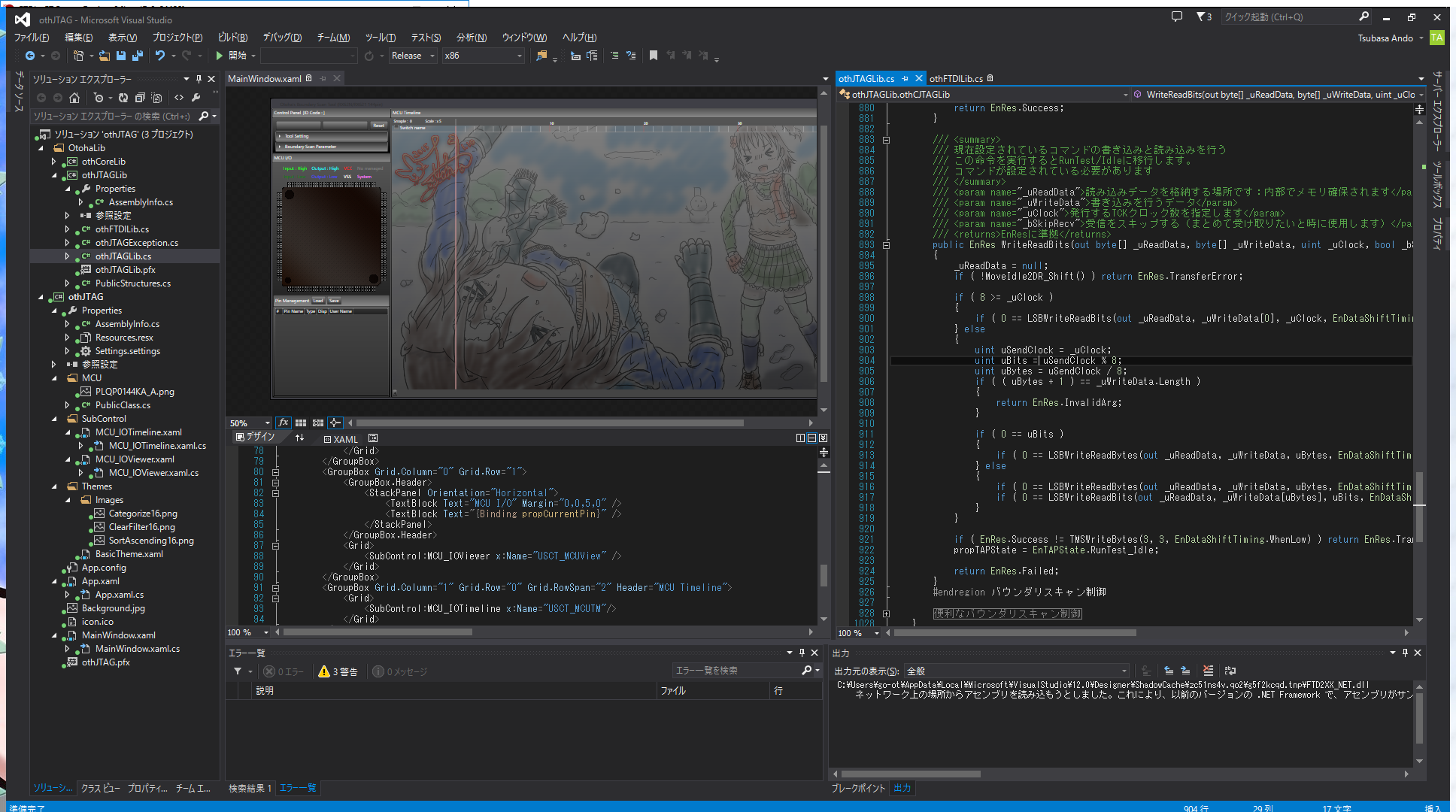1456x812 pixels.
Task: Toggle snap to gridlines in designer
Action: coord(318,423)
